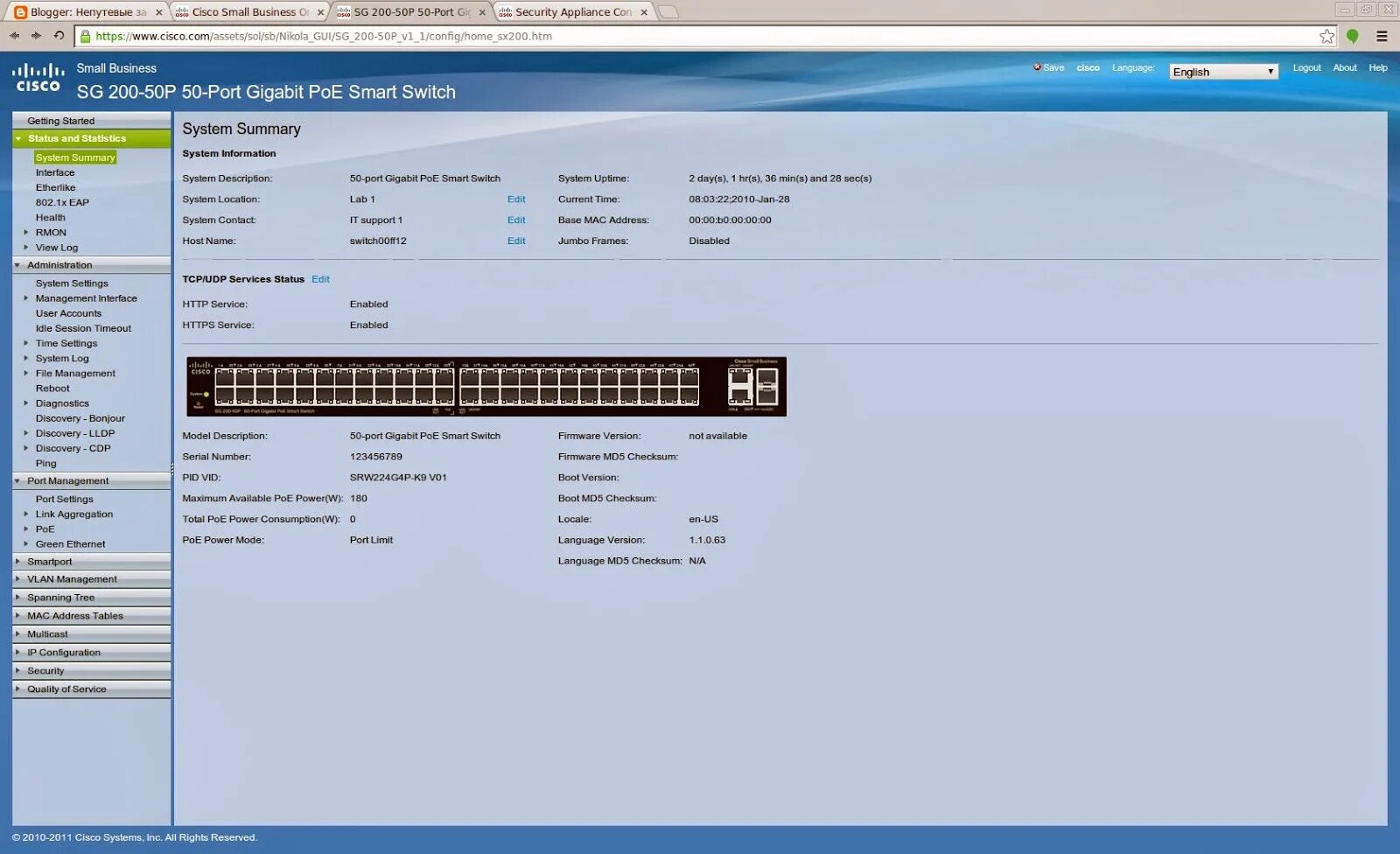Open the Help link

pos(1377,67)
